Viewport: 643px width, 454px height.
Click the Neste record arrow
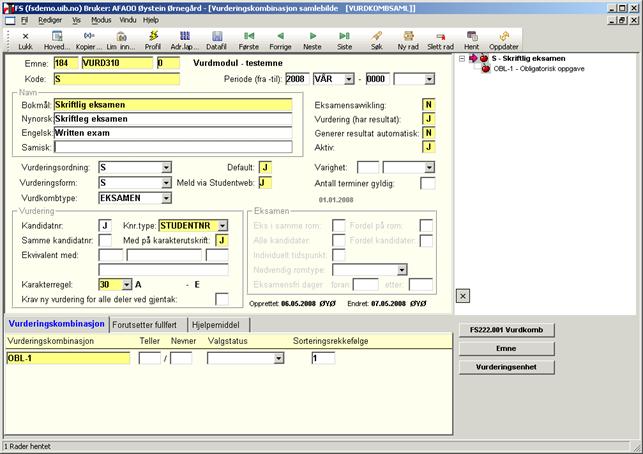pos(312,39)
